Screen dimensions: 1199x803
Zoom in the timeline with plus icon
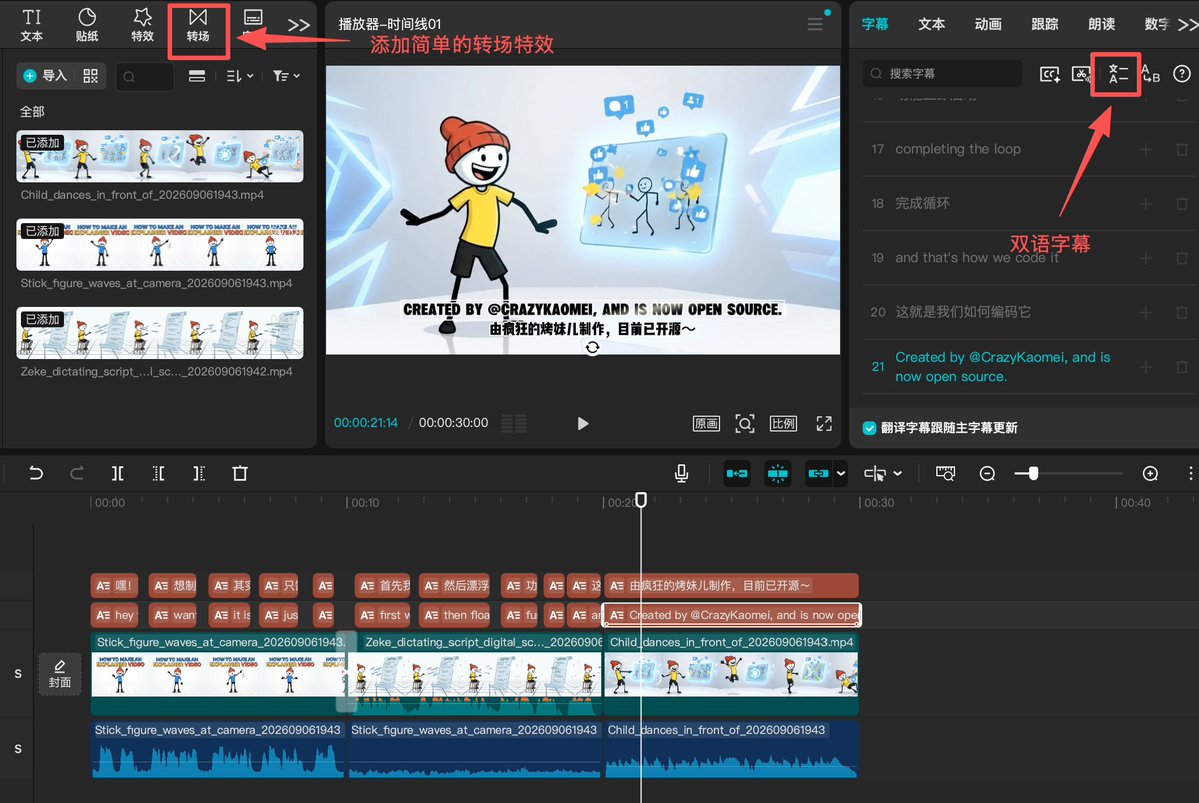(x=1150, y=474)
